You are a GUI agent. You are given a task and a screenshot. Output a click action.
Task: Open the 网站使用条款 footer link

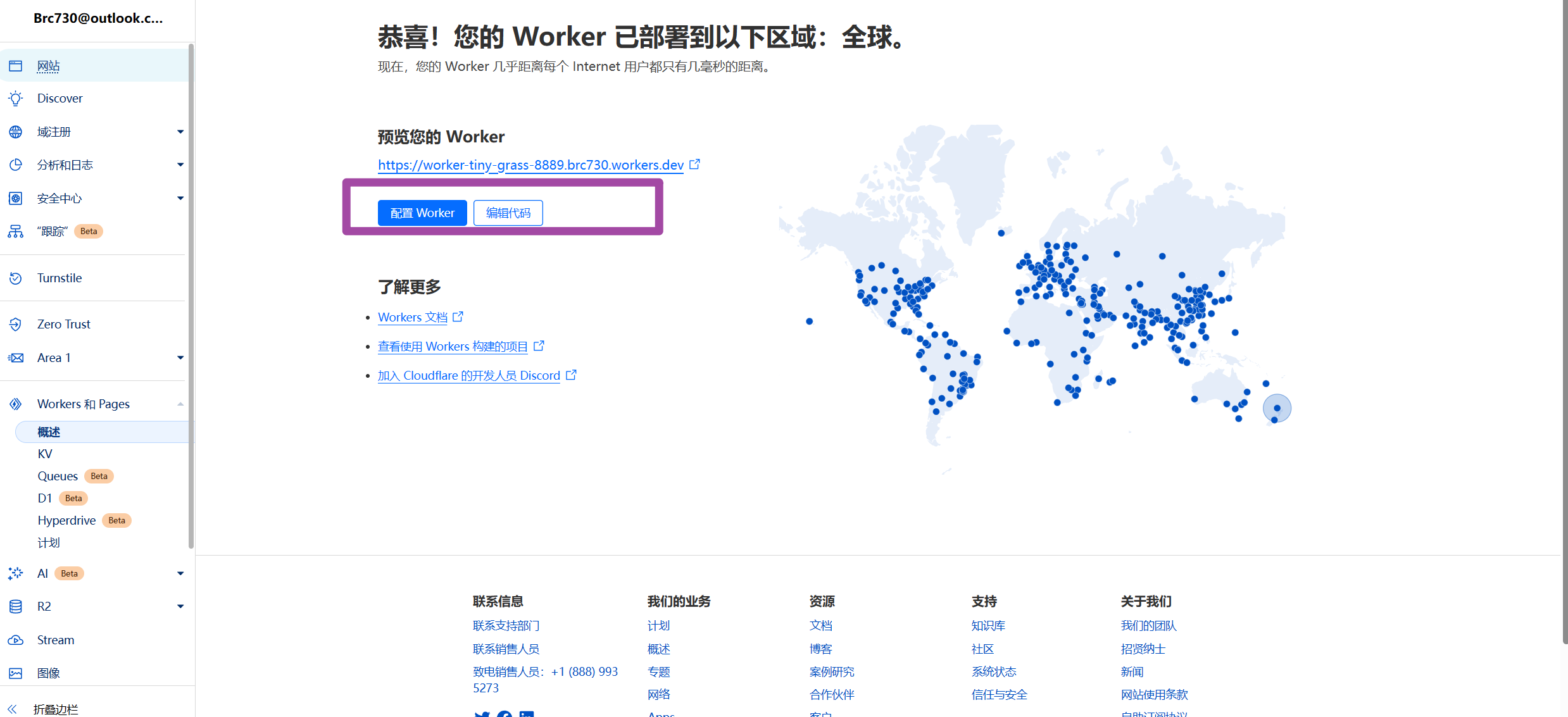pos(1155,694)
